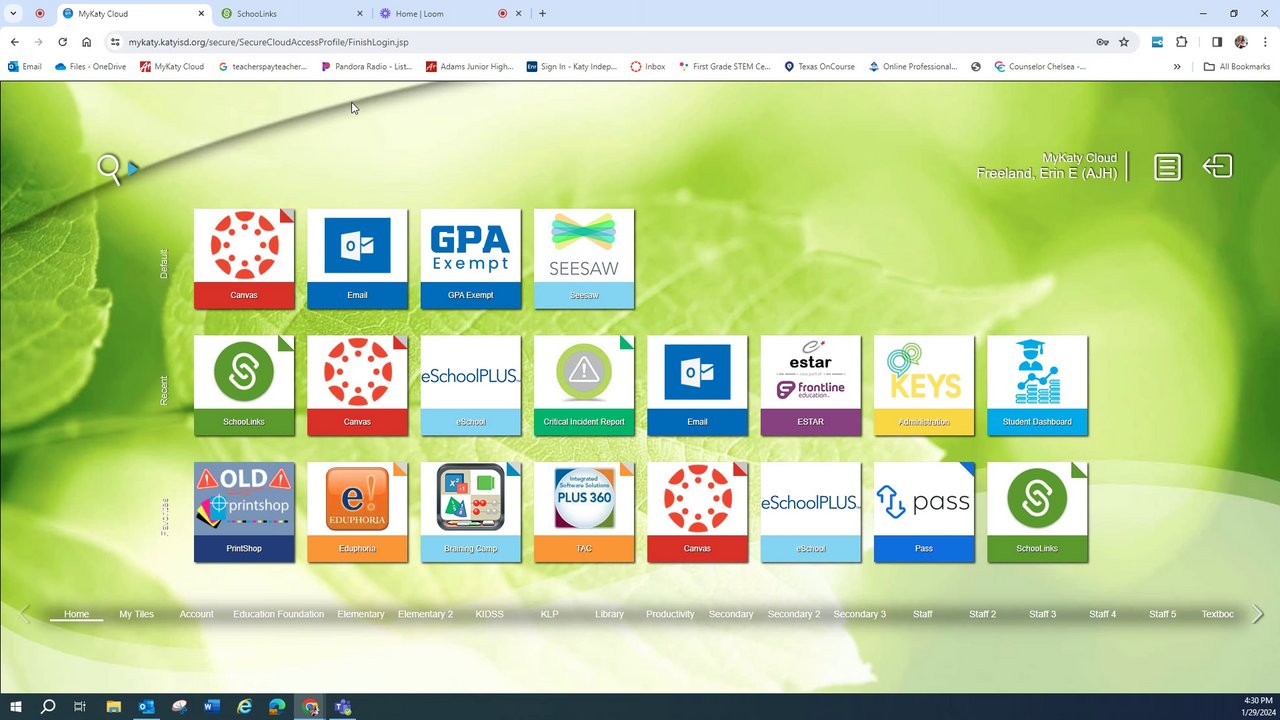1280x720 pixels.
Task: Switch to Education Foundation tab
Action: tap(279, 614)
